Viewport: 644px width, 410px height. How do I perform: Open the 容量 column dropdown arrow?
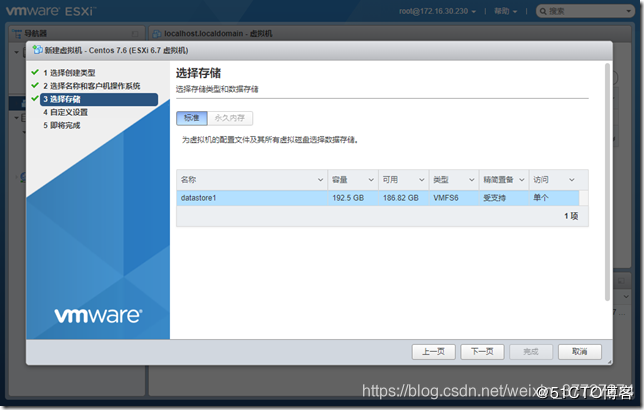pos(371,180)
